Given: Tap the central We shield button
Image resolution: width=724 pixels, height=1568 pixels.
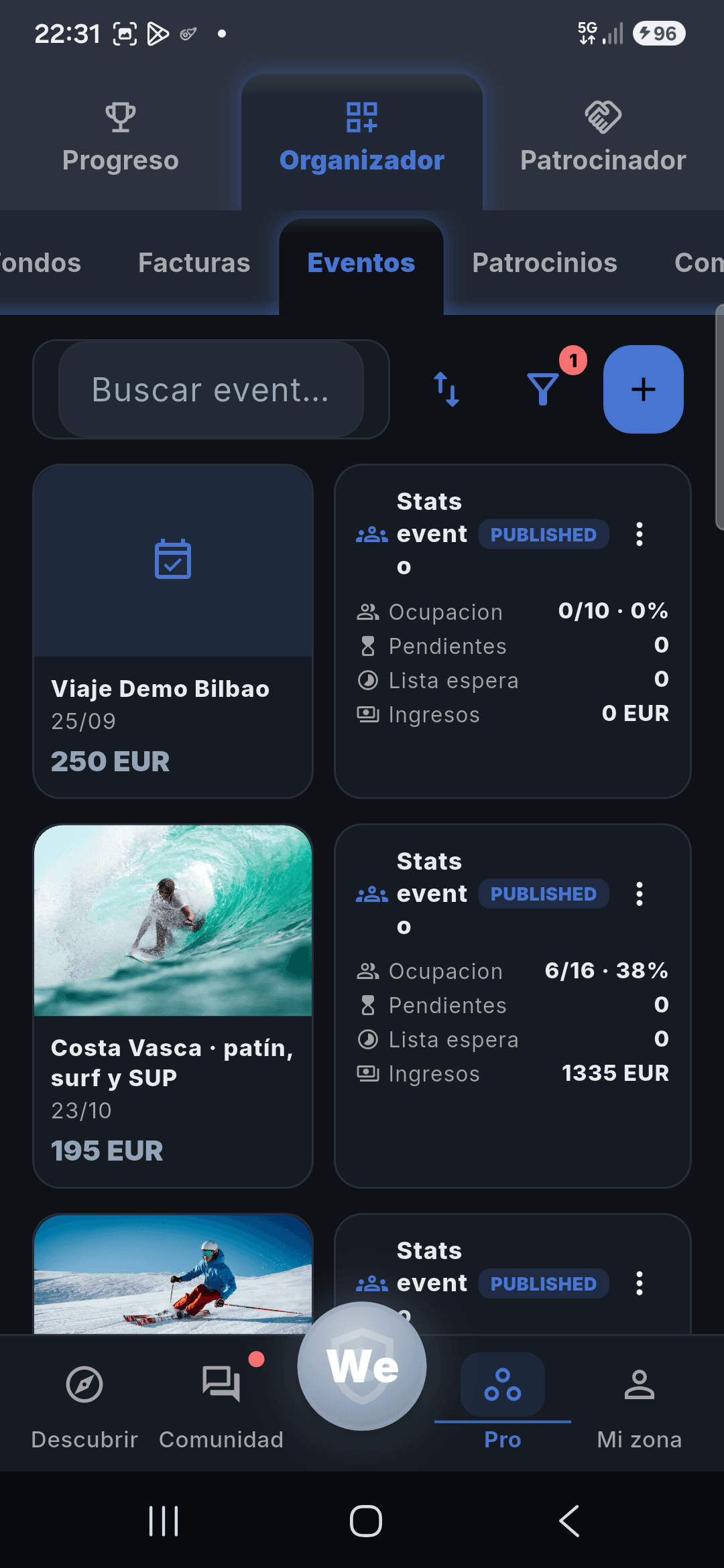Looking at the screenshot, I should pos(362,1366).
